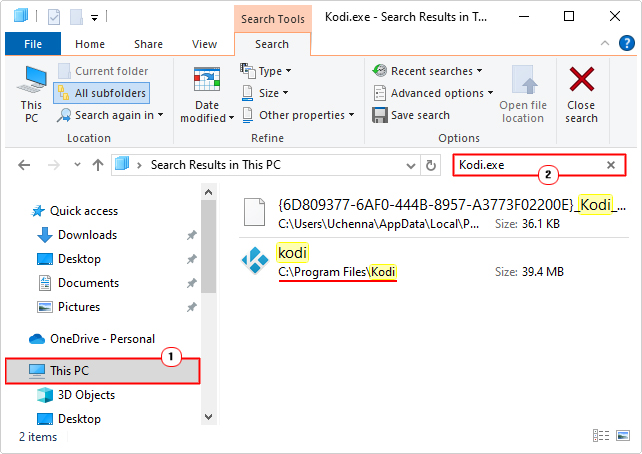642x454 pixels.
Task: Open Customize Quick Access Toolbar dropdown
Action: 95,18
